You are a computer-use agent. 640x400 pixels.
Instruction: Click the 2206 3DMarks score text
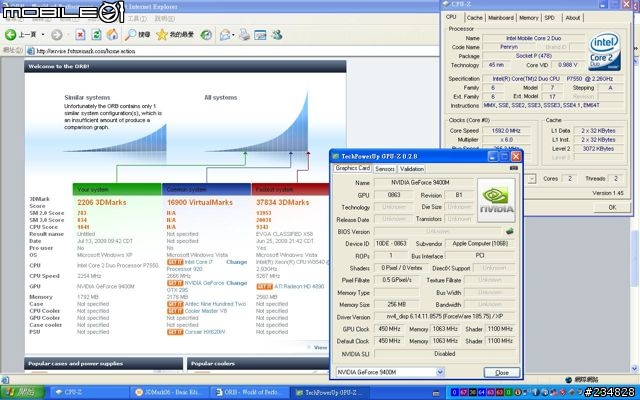pyautogui.click(x=102, y=202)
